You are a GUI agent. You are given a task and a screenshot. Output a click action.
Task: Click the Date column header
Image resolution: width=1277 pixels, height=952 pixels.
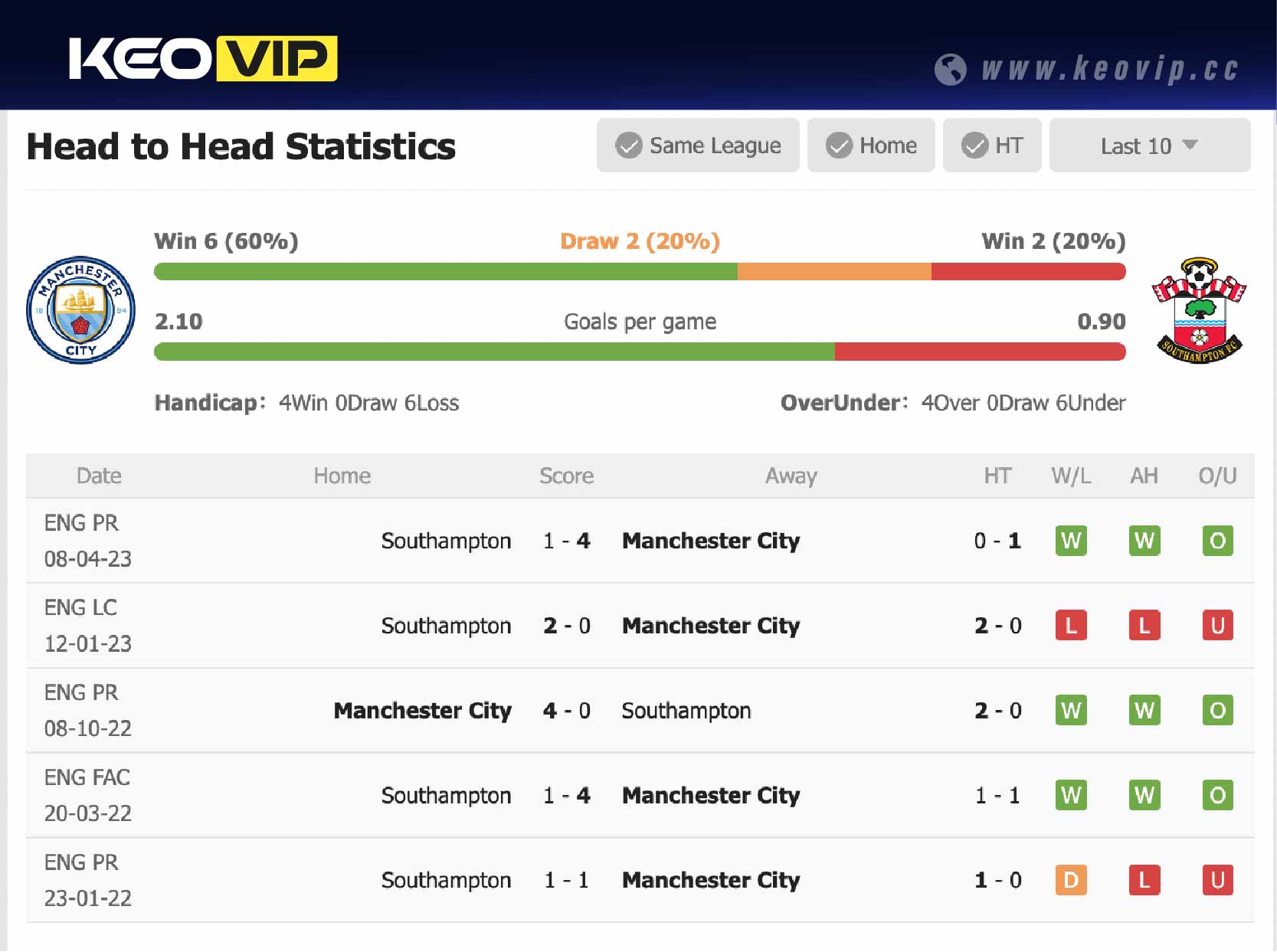[99, 476]
